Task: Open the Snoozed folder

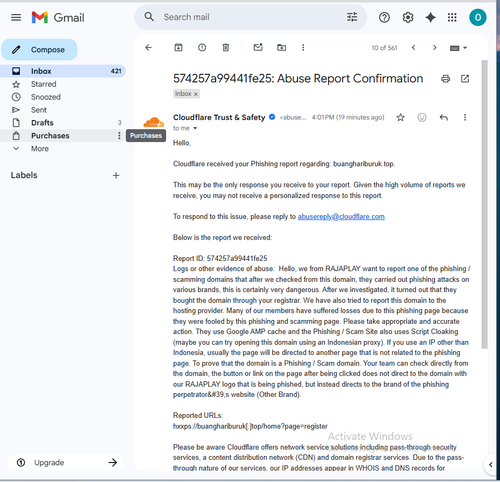Action: click(x=63, y=97)
